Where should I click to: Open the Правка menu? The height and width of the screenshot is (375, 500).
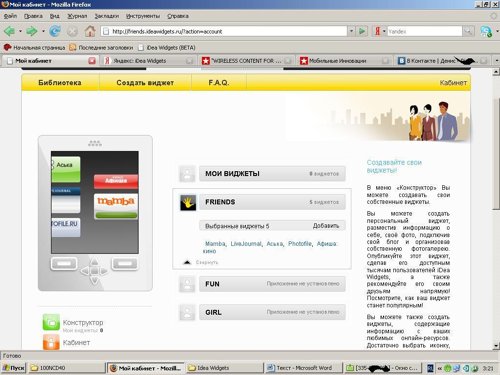33,16
